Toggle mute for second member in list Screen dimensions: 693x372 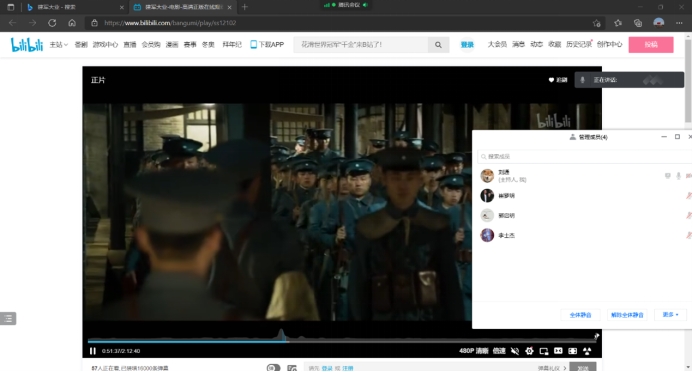(689, 195)
